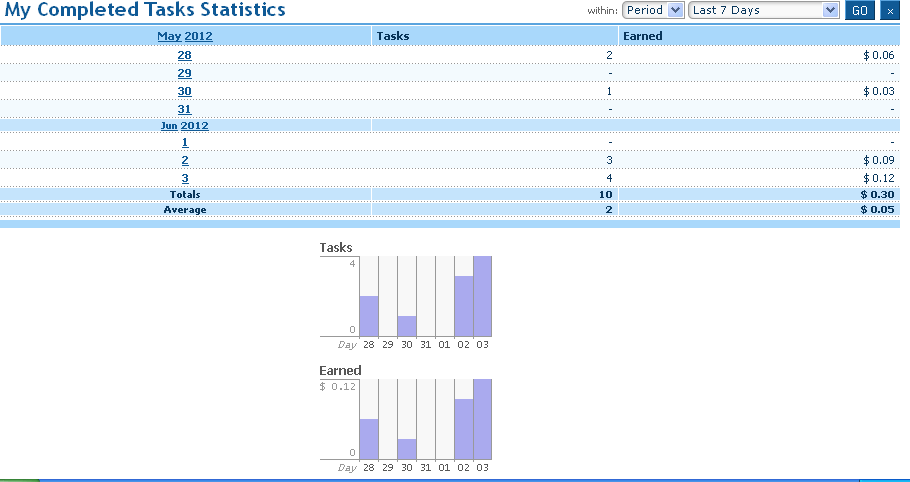Open the day 31 link
This screenshot has height=482, width=910.
click(x=185, y=109)
